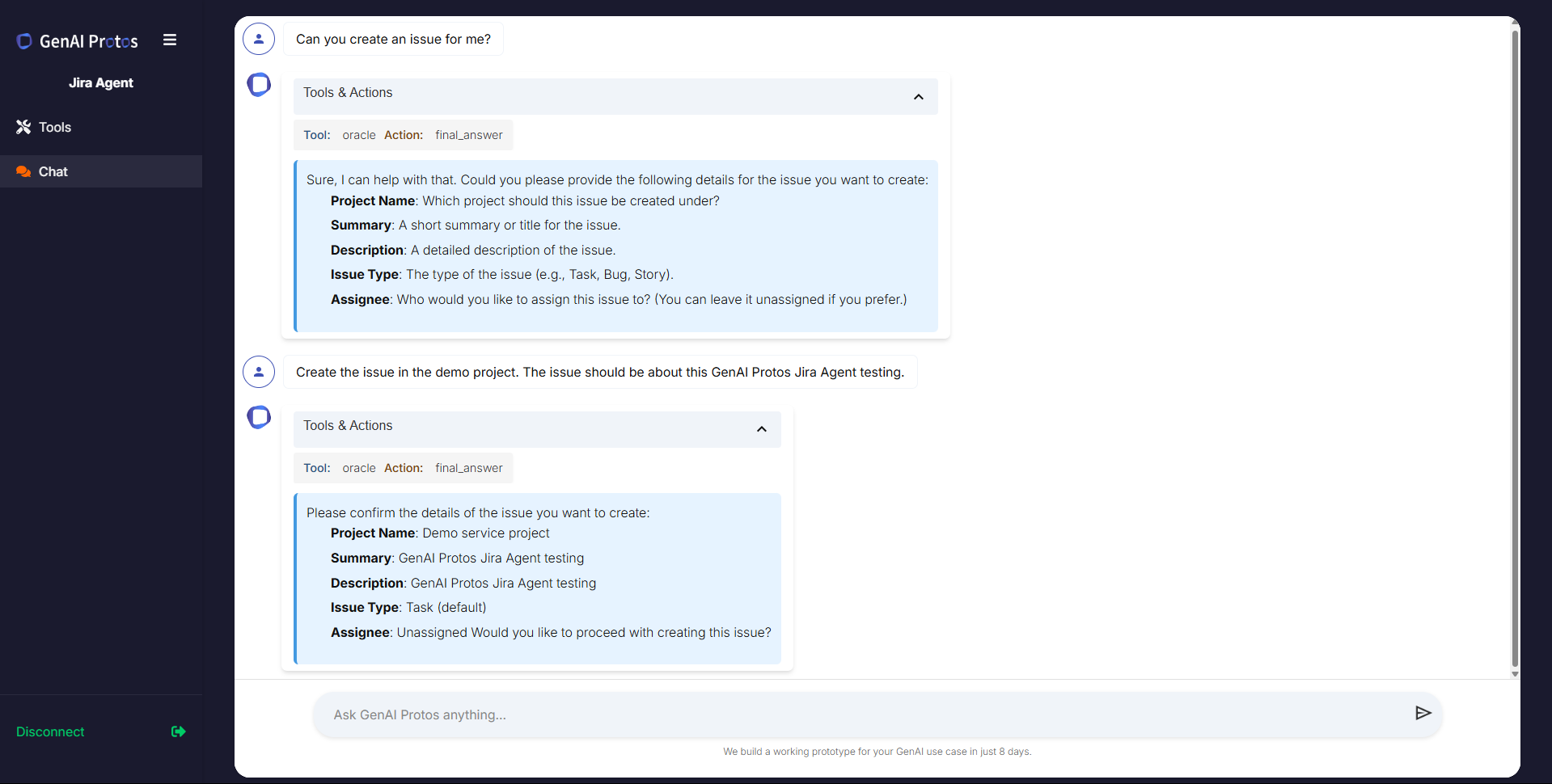The height and width of the screenshot is (784, 1552).
Task: Click the green sign-out icon
Action: [179, 731]
